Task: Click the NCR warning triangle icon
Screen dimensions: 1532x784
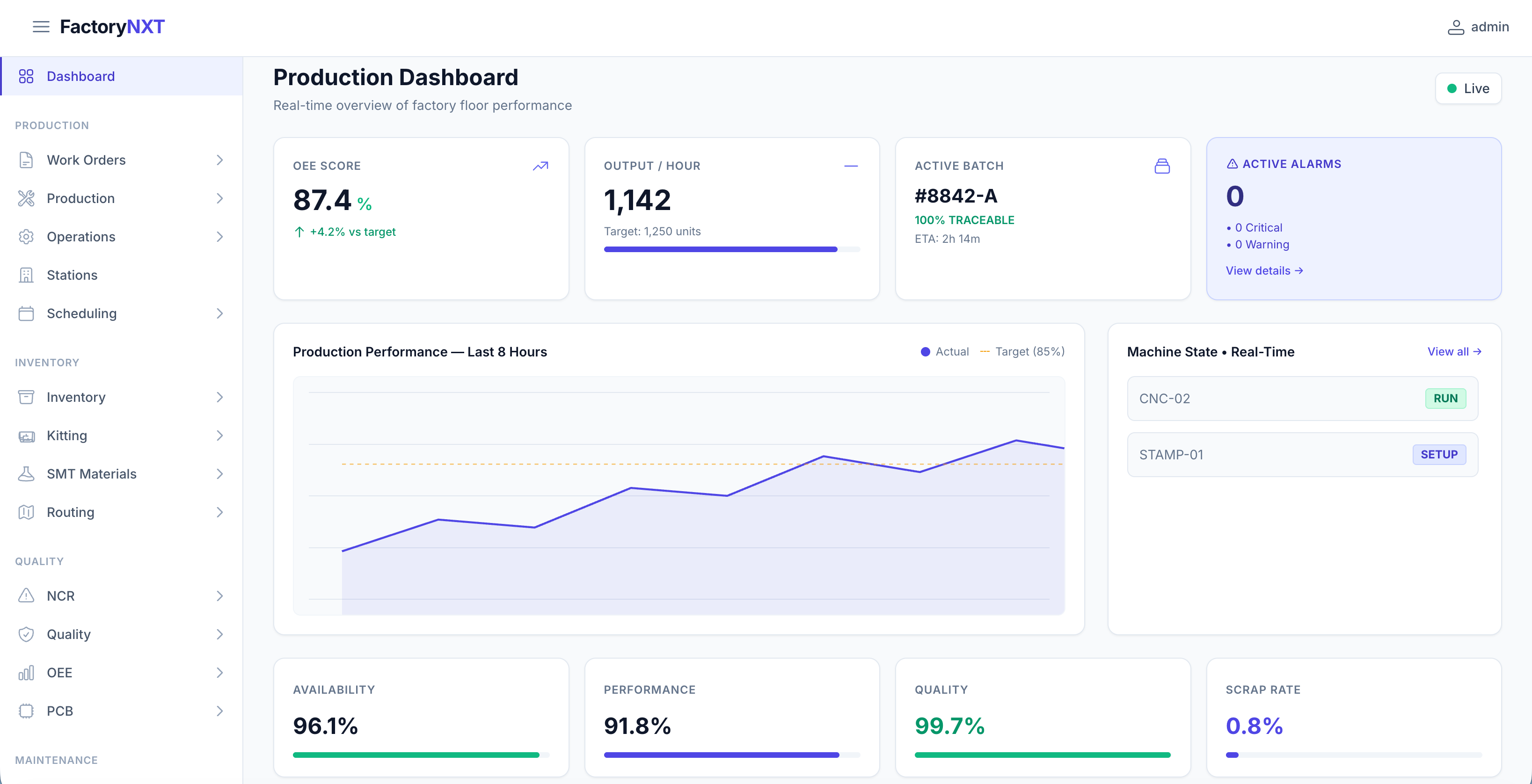Action: (26, 595)
